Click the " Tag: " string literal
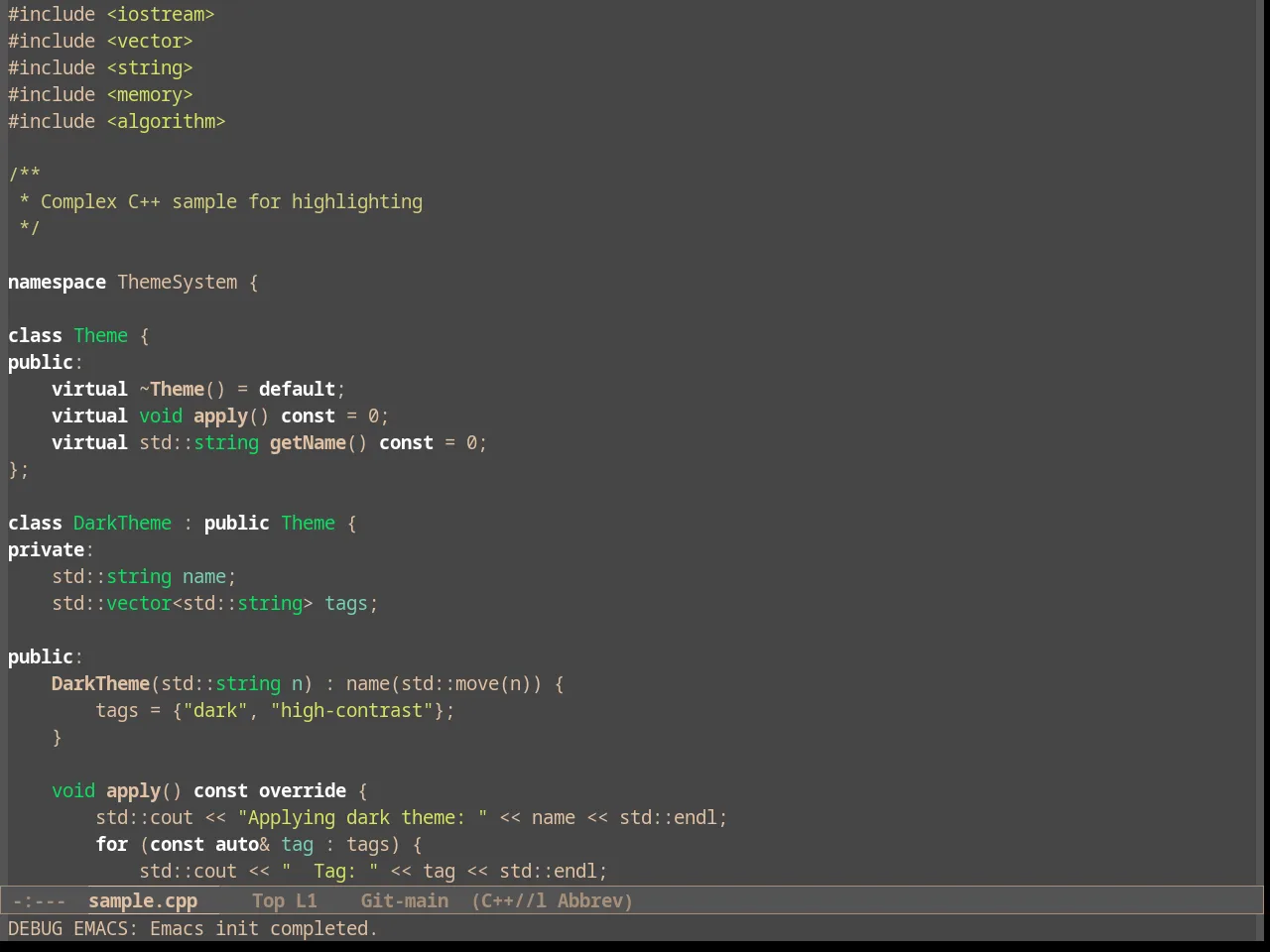Screen dimensions: 1270x952 pos(329,871)
